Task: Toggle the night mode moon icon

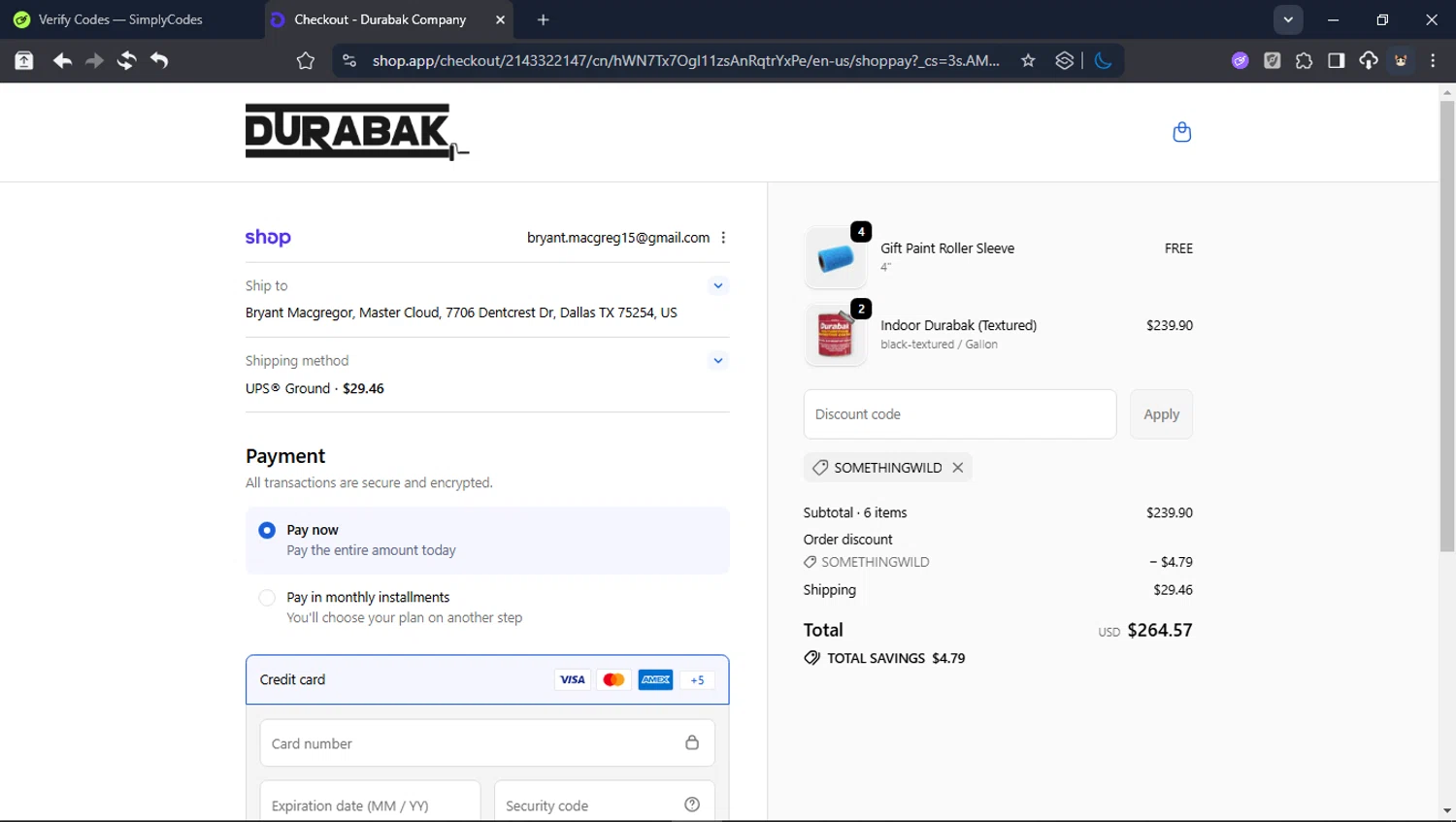Action: tap(1103, 60)
